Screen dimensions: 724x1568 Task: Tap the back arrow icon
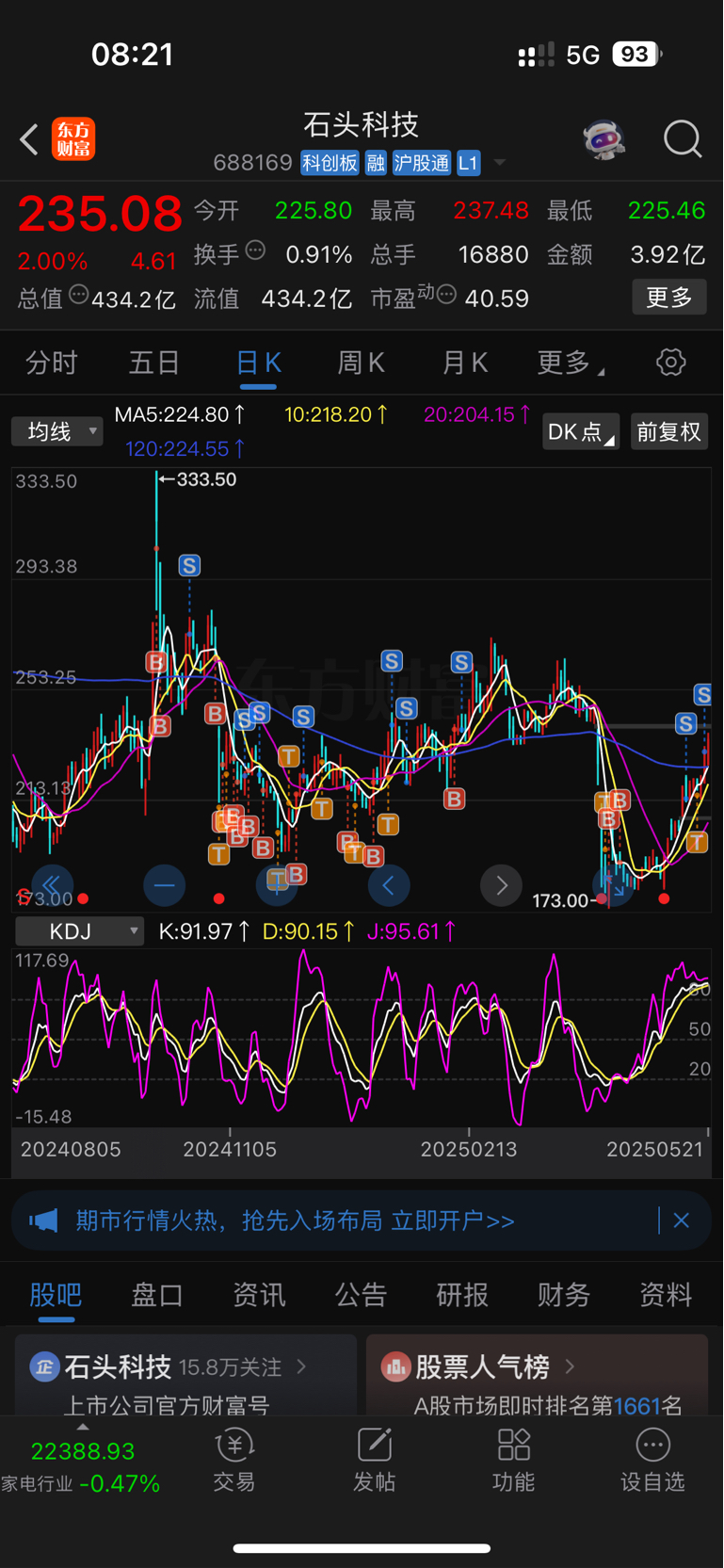point(29,140)
